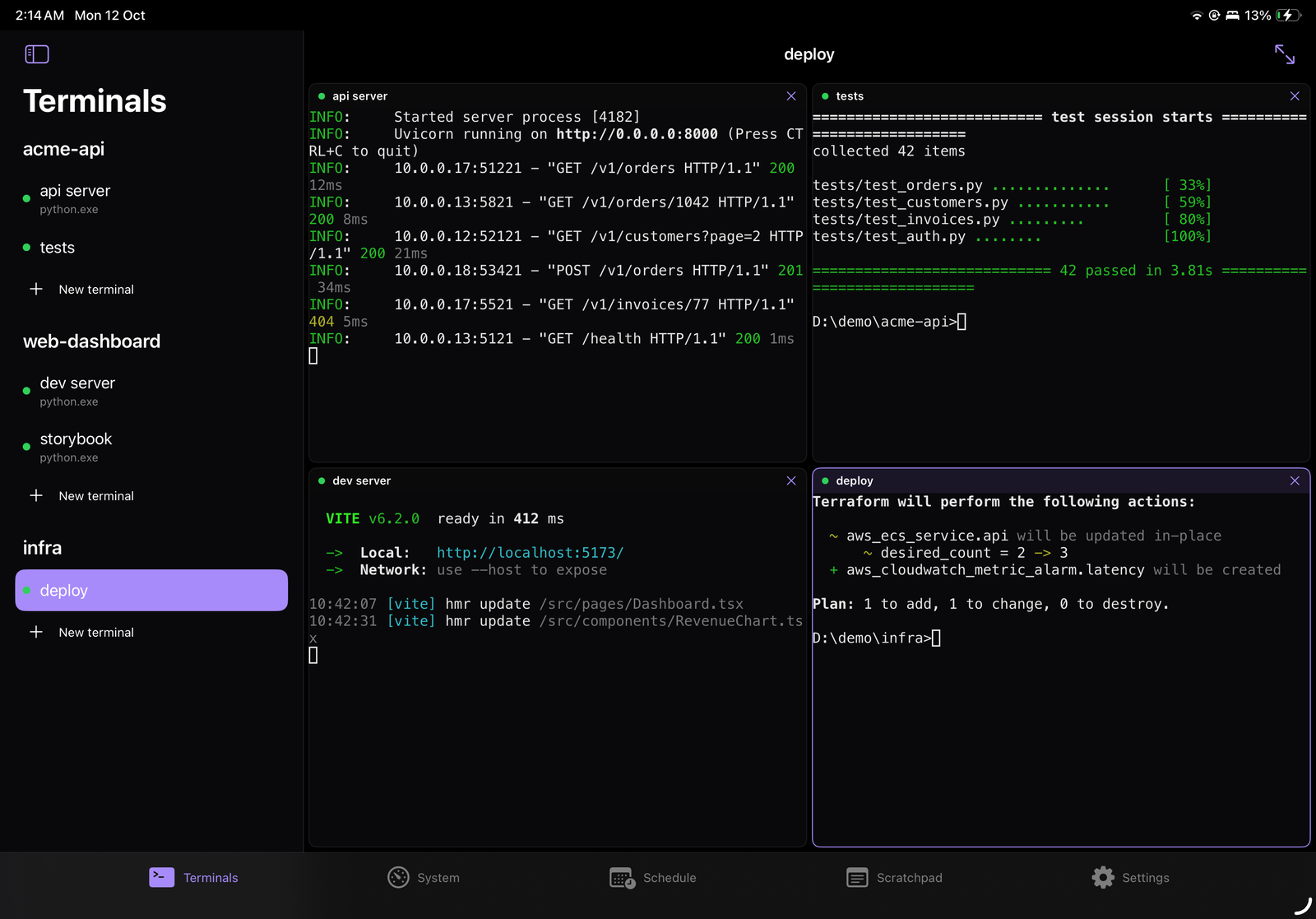
Task: Click the "Plan: 1 to add" line
Action: [x=990, y=604]
